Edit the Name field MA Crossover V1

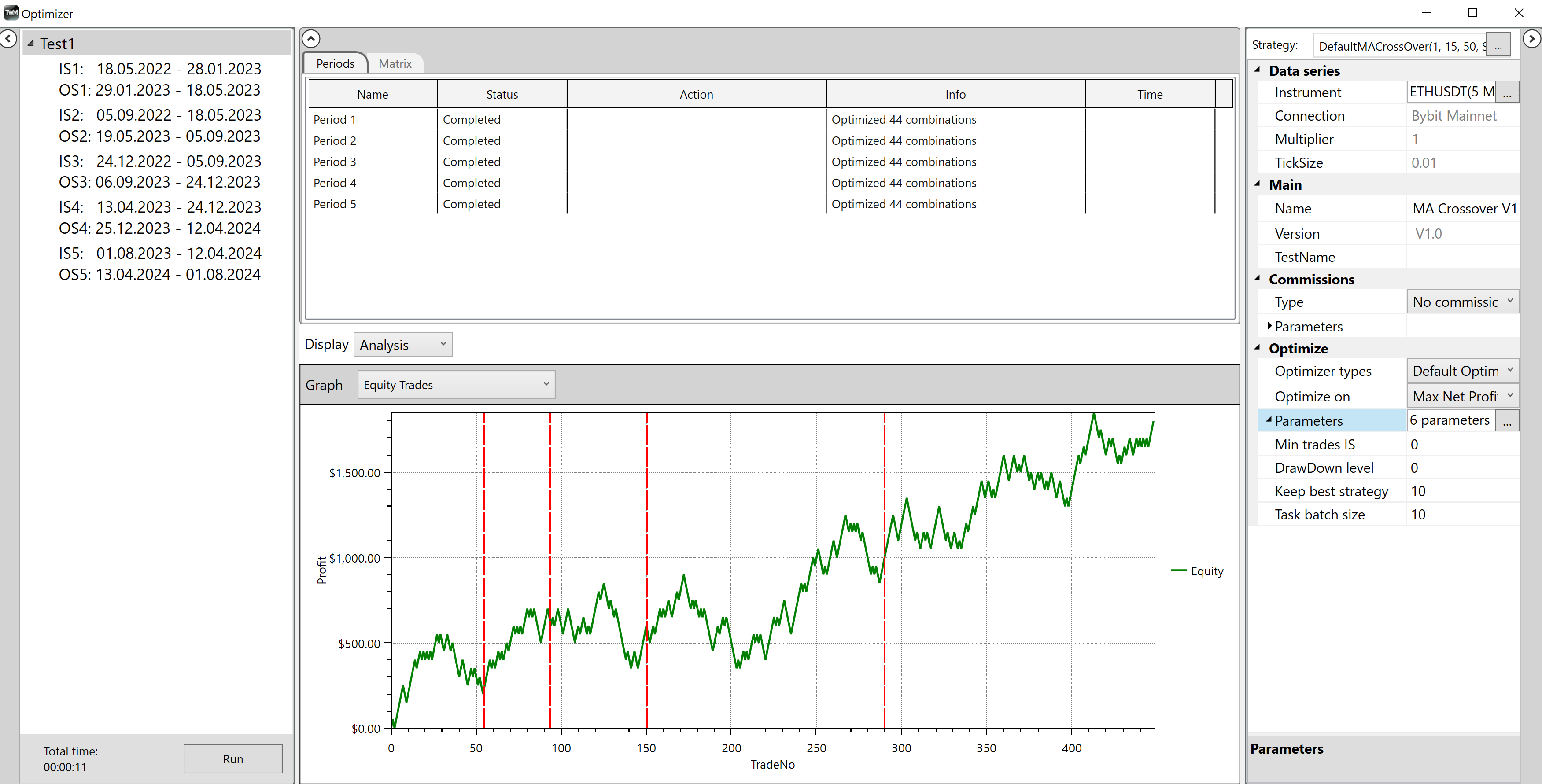[1463, 208]
